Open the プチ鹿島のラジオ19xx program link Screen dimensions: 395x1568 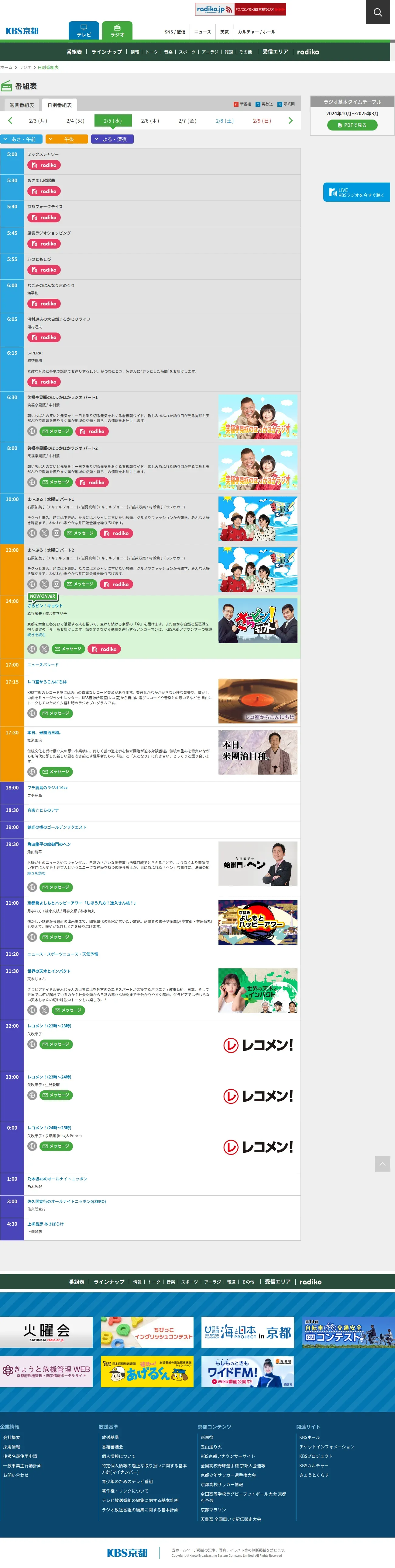[x=47, y=788]
